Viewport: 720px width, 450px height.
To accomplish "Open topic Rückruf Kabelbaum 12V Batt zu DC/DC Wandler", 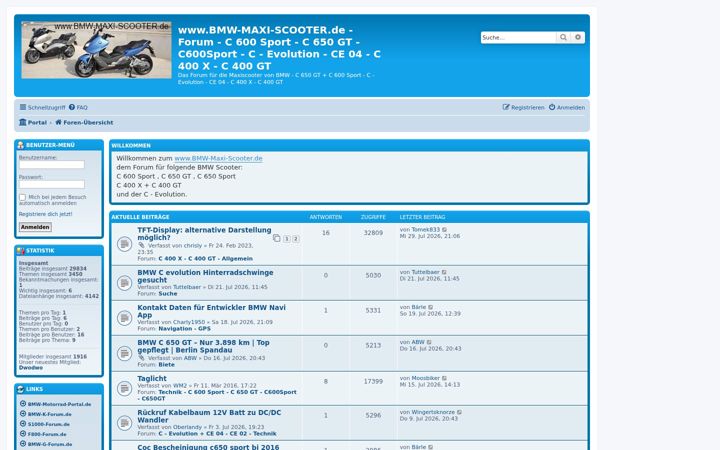I will [x=209, y=416].
